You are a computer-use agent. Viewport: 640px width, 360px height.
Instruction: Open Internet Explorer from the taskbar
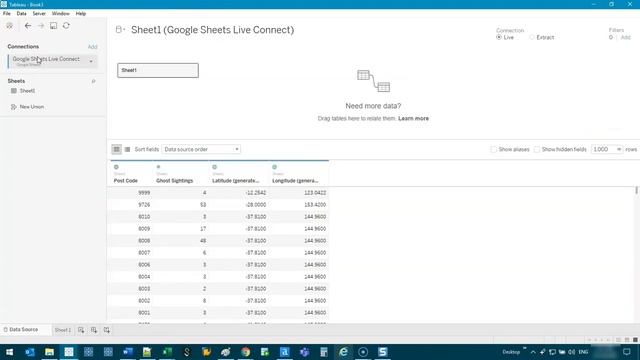tap(343, 352)
